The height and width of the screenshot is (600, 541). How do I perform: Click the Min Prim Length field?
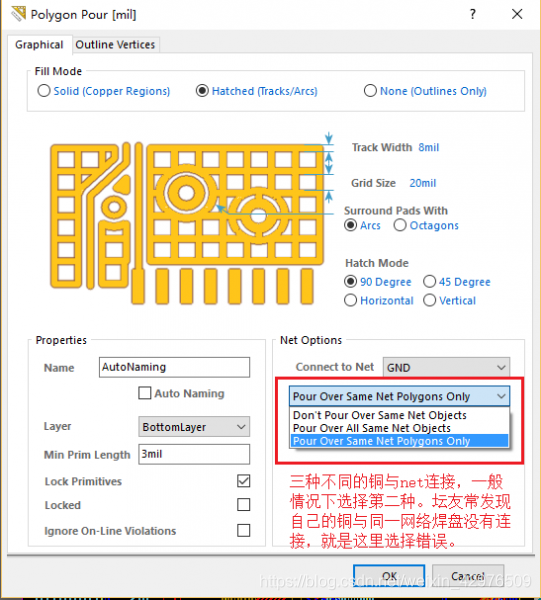(x=194, y=454)
